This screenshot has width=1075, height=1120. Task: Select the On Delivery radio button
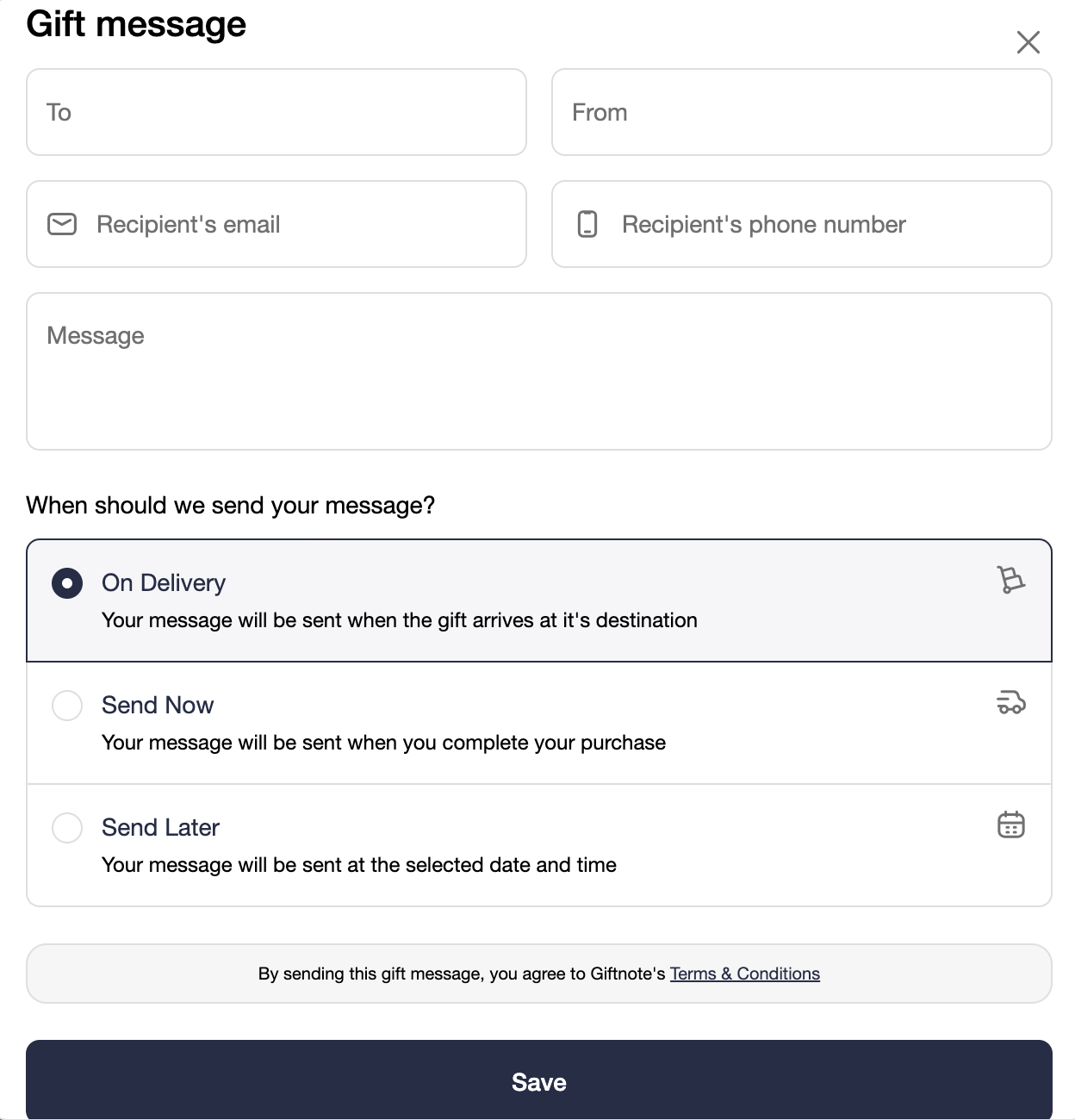(67, 583)
